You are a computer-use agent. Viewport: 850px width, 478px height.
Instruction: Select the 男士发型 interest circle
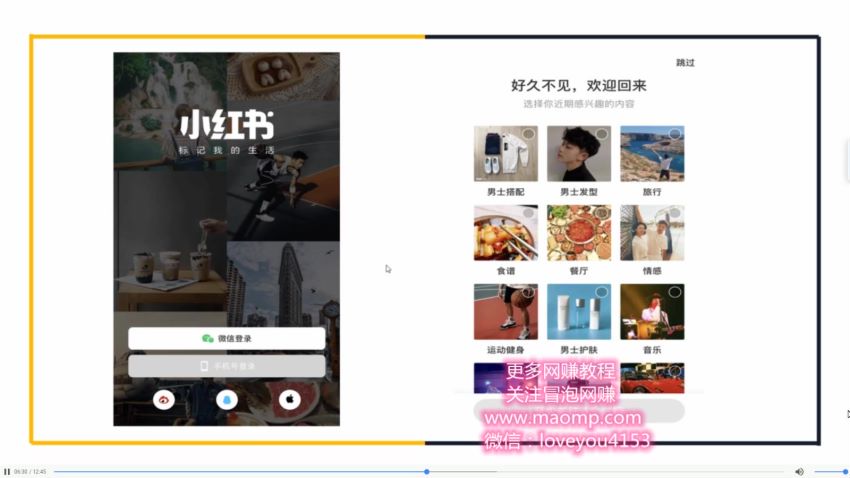click(x=602, y=134)
